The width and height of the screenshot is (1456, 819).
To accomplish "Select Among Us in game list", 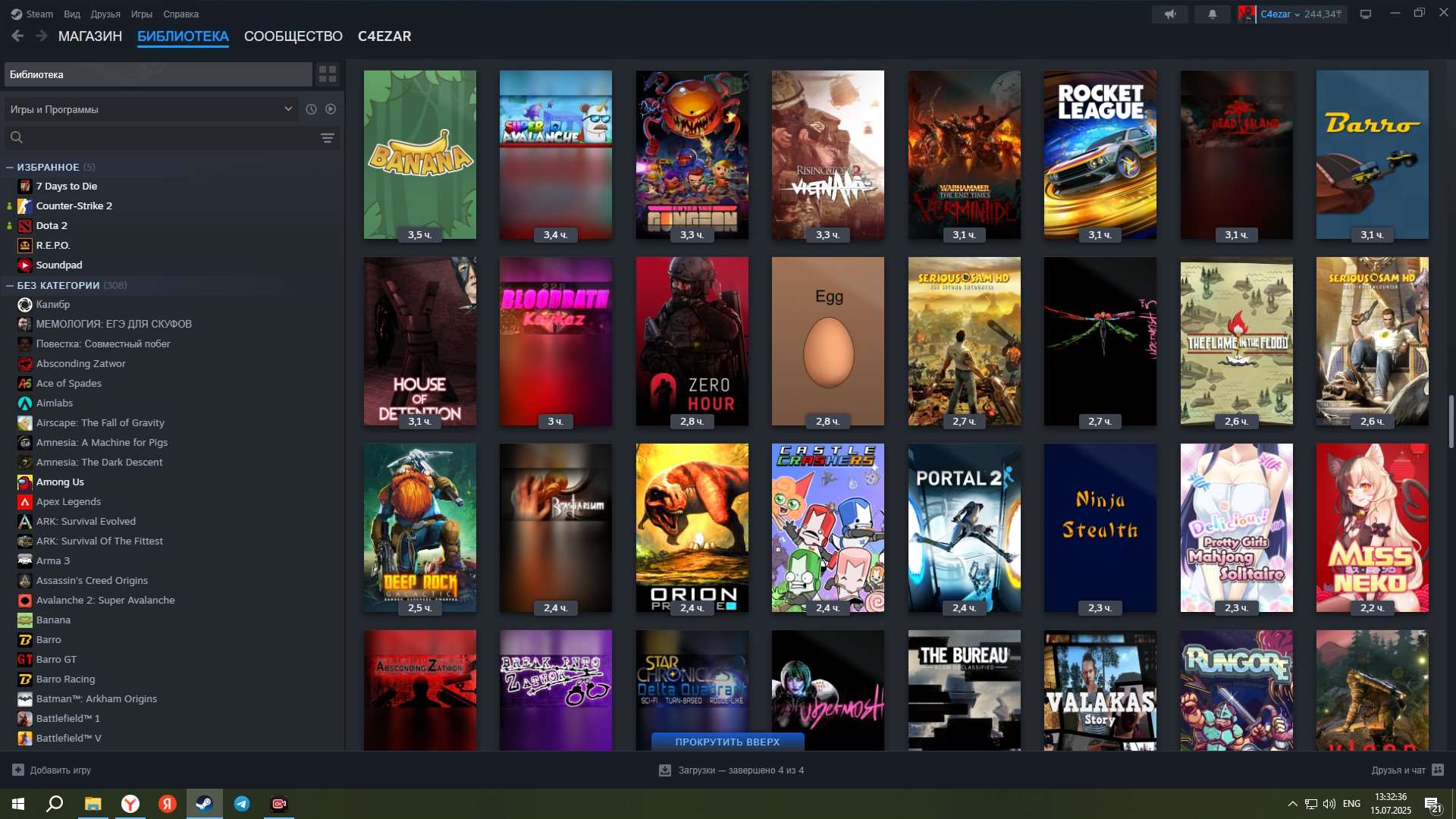I will (60, 482).
